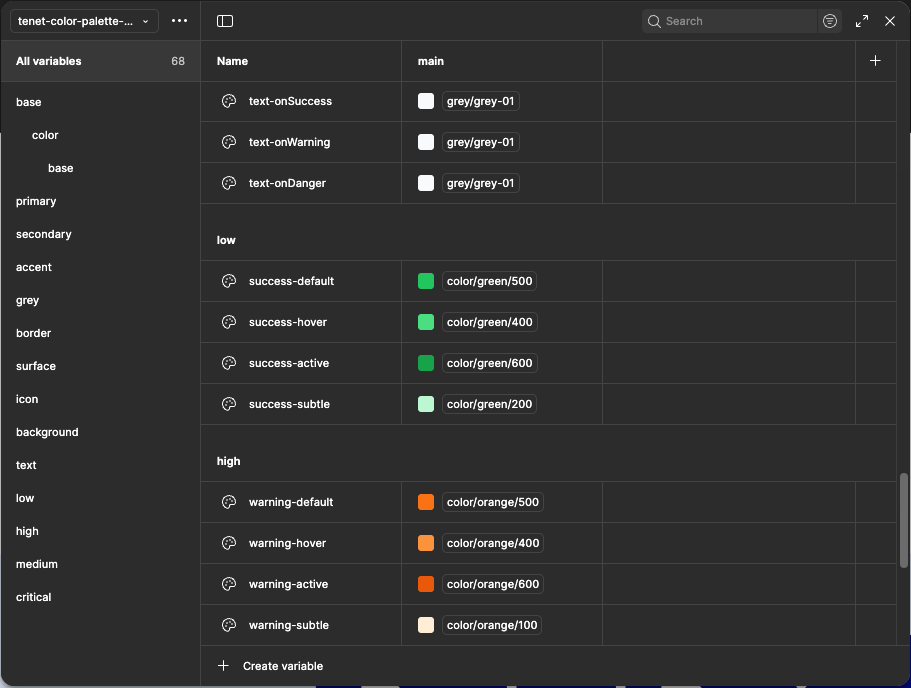This screenshot has width=911, height=688.
Task: Click palette icon of success-hover variable
Action: (x=229, y=322)
